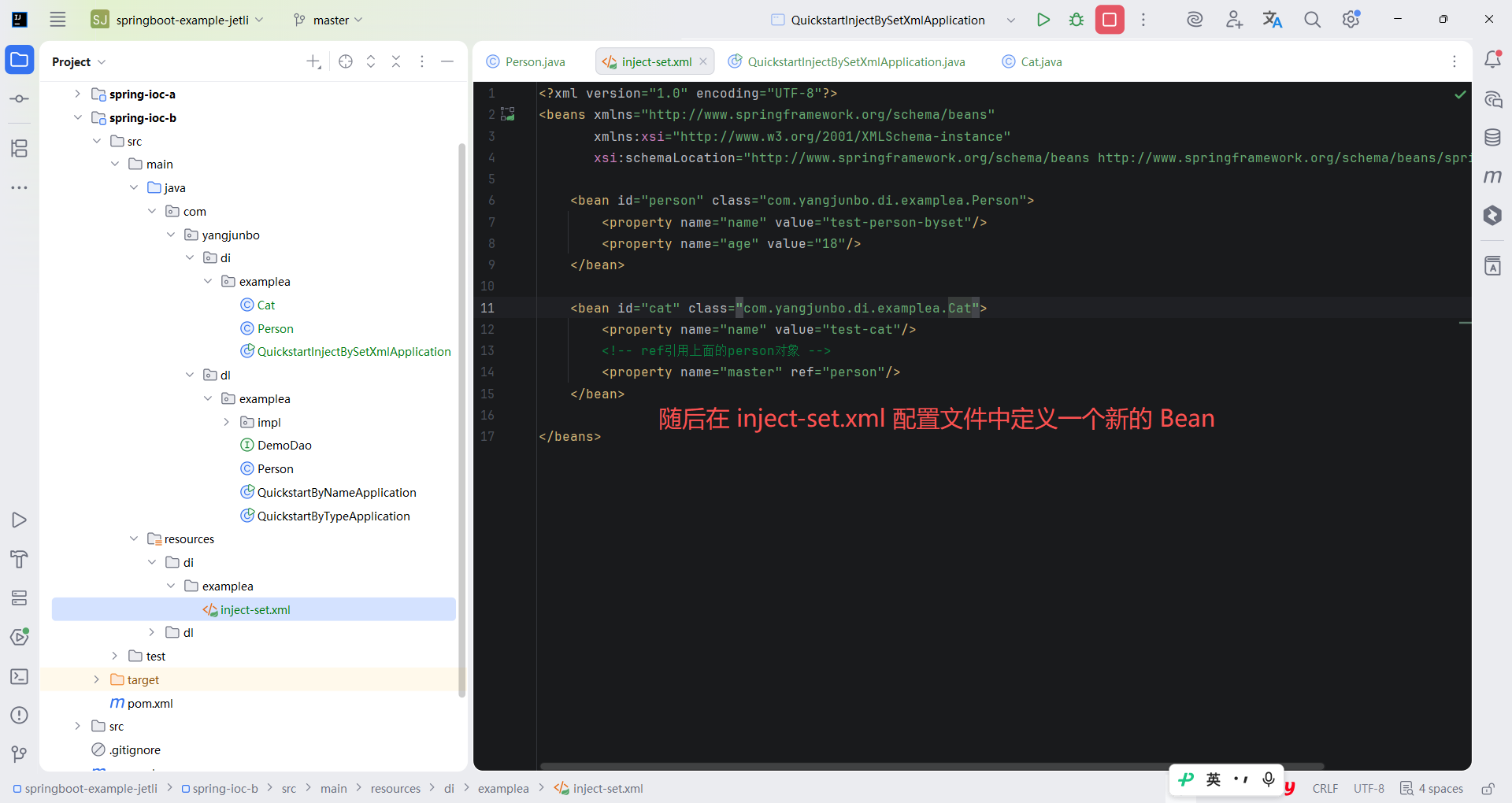Viewport: 1512px width, 803px height.
Task: Open the AI Assistant swirl icon in toolbar
Action: [1195, 20]
